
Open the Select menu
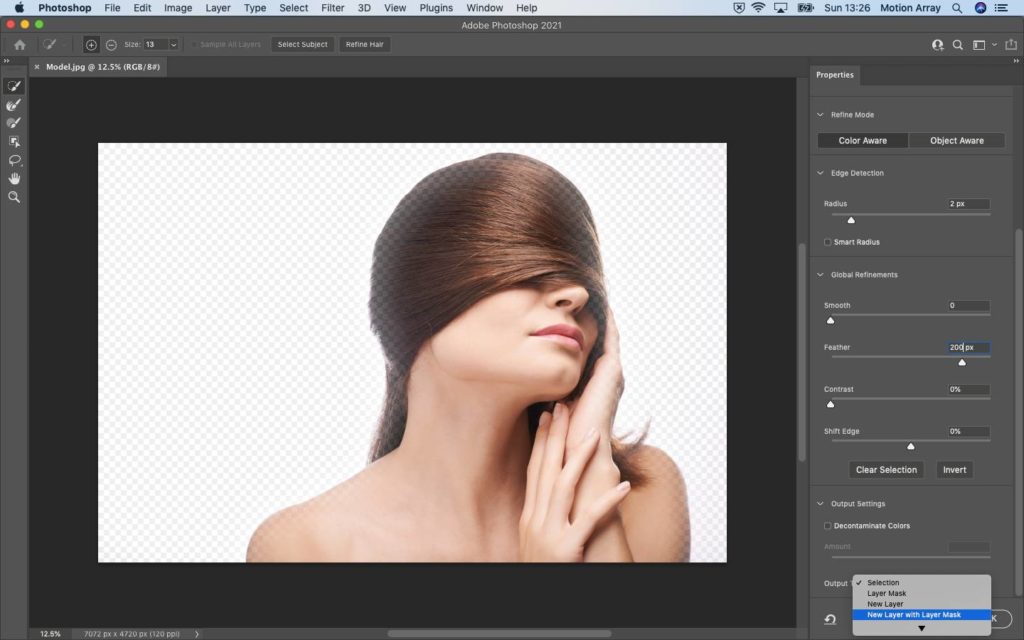coord(293,8)
